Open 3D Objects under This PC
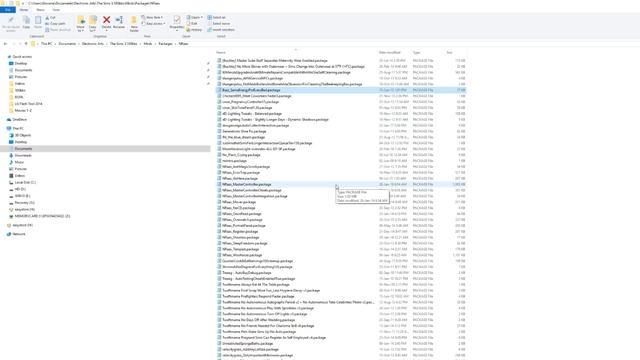This screenshot has height=360, width=640. pos(20,135)
